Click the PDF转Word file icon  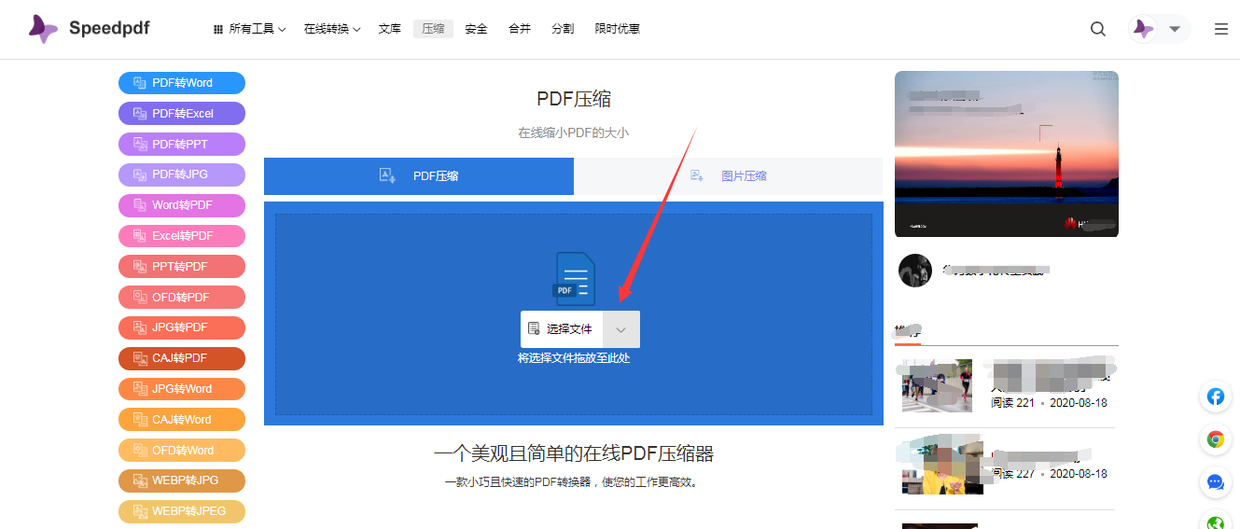click(140, 83)
